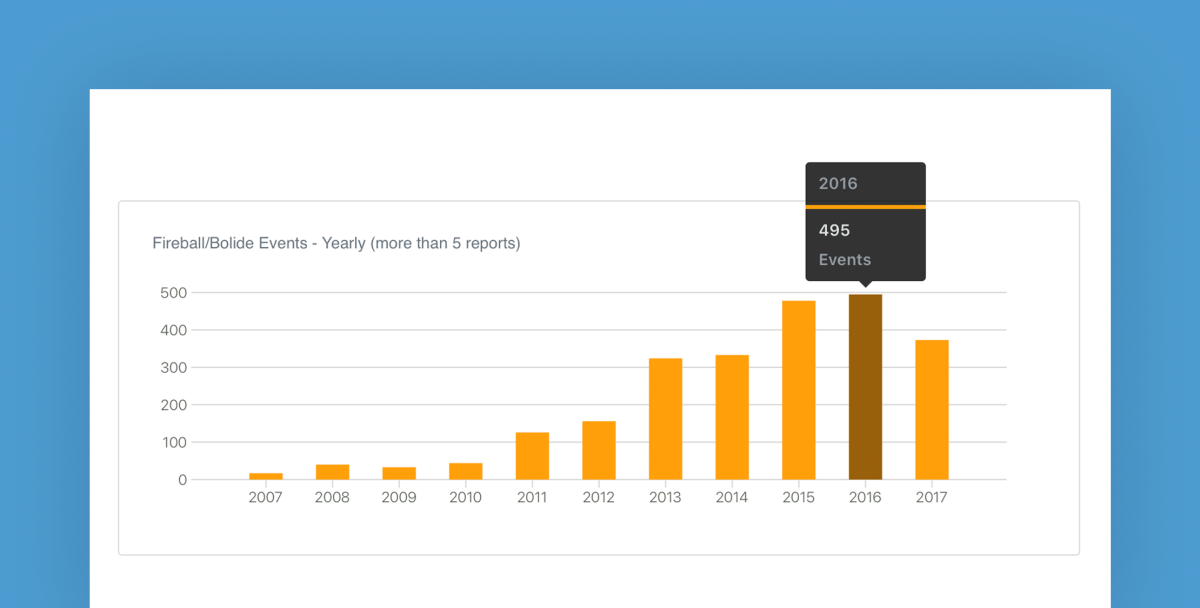Click the 2015 bar in the chart
The width and height of the screenshot is (1200, 608).
[798, 390]
